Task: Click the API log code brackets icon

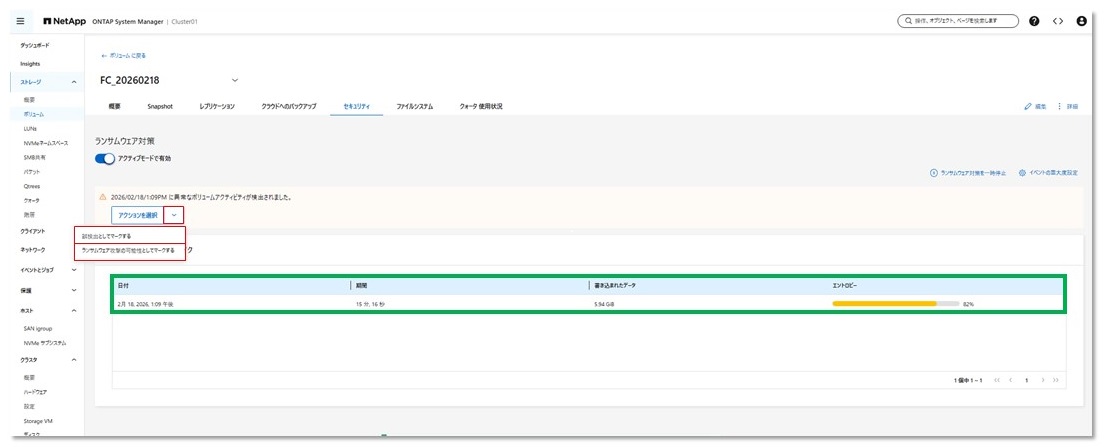Action: (x=1057, y=21)
